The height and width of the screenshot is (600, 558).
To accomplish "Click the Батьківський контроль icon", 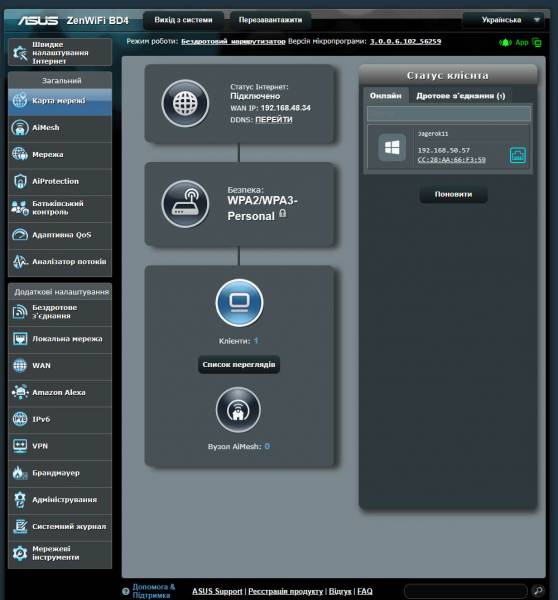I will click(20, 208).
